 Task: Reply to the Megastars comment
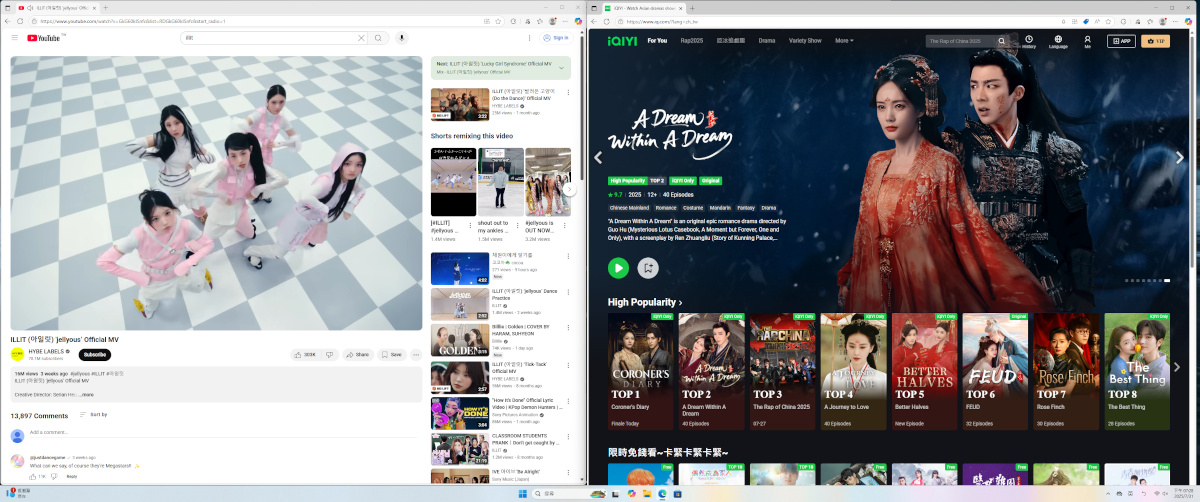click(72, 476)
